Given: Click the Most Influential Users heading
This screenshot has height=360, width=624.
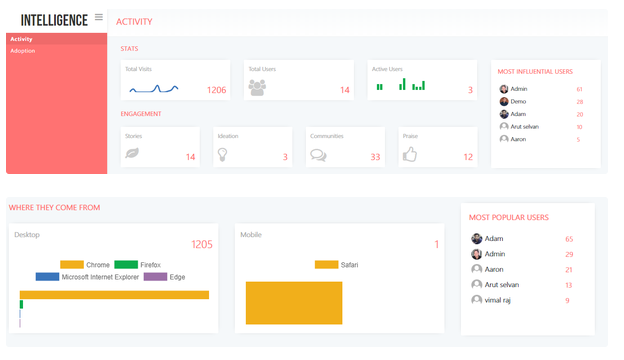Looking at the screenshot, I should tap(535, 72).
